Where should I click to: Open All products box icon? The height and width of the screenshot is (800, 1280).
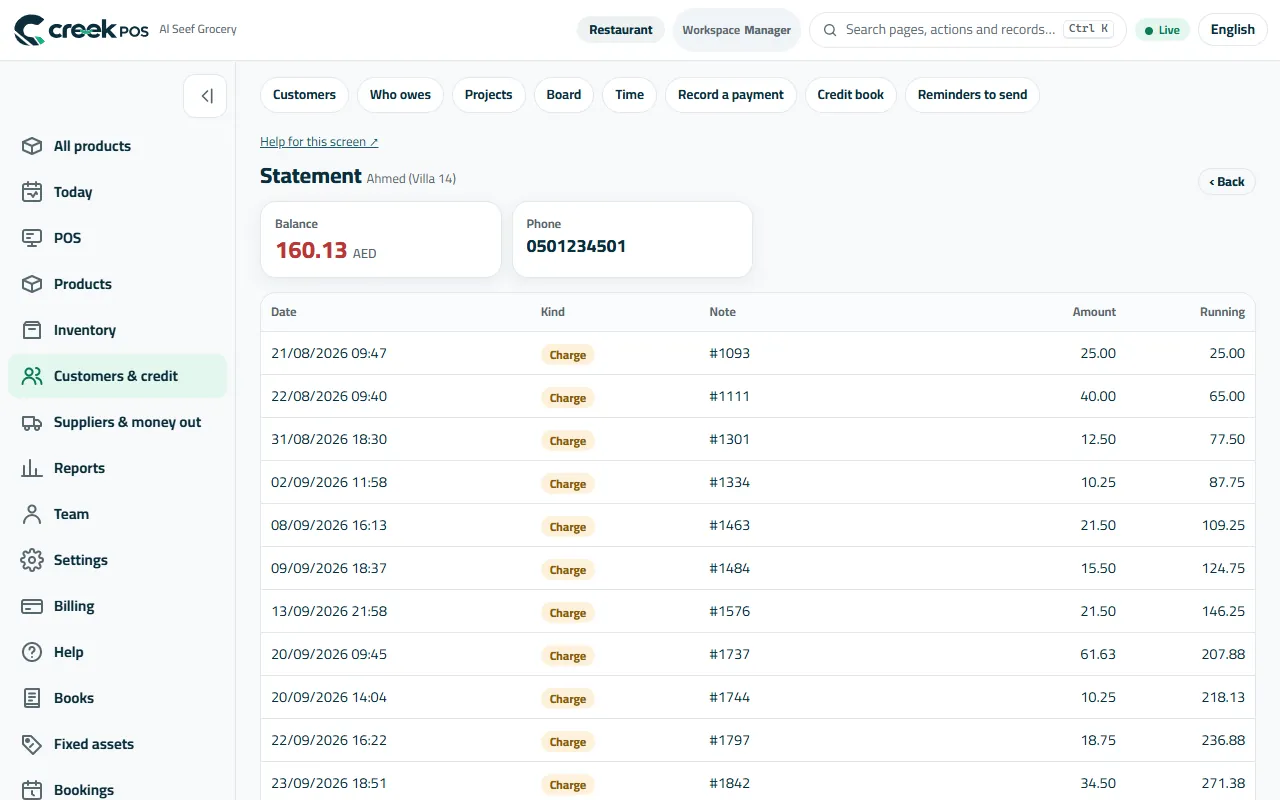click(x=32, y=146)
